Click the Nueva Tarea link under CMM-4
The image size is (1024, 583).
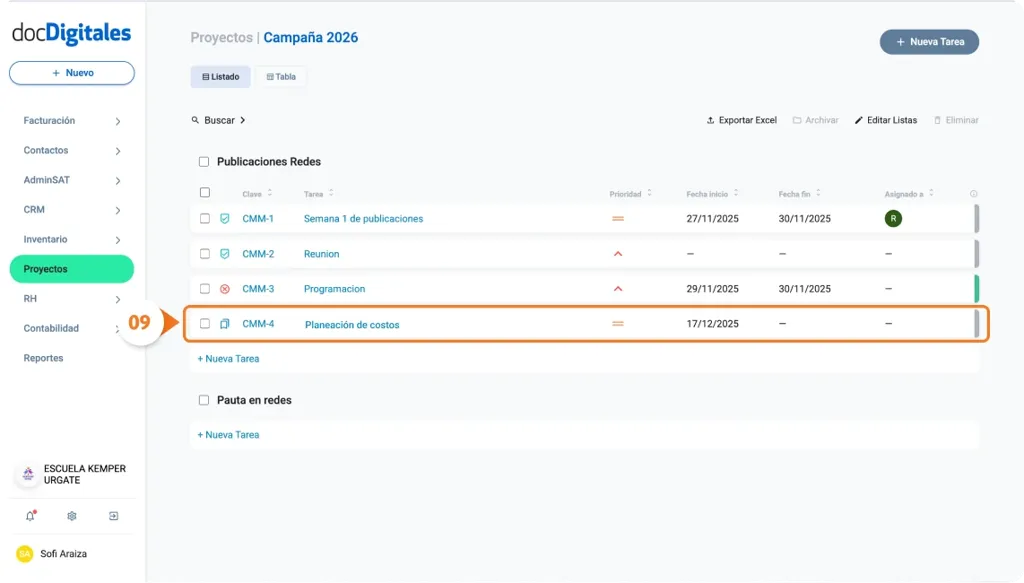pos(228,358)
